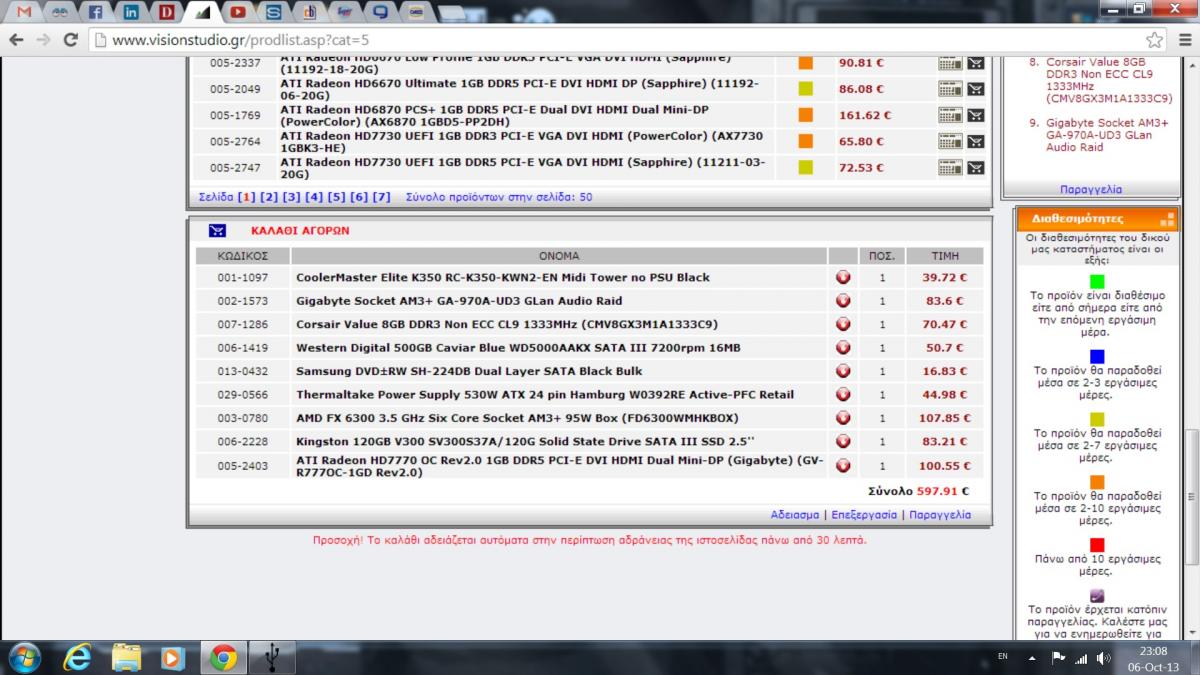Open Windows Start menu

pos(24,657)
